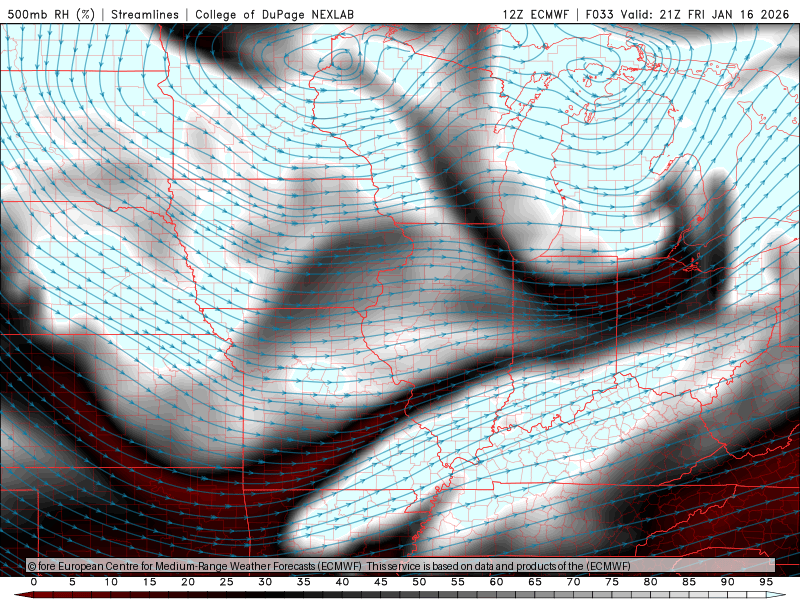
Task: Click the "95" label on the color scale
Action: point(766,582)
